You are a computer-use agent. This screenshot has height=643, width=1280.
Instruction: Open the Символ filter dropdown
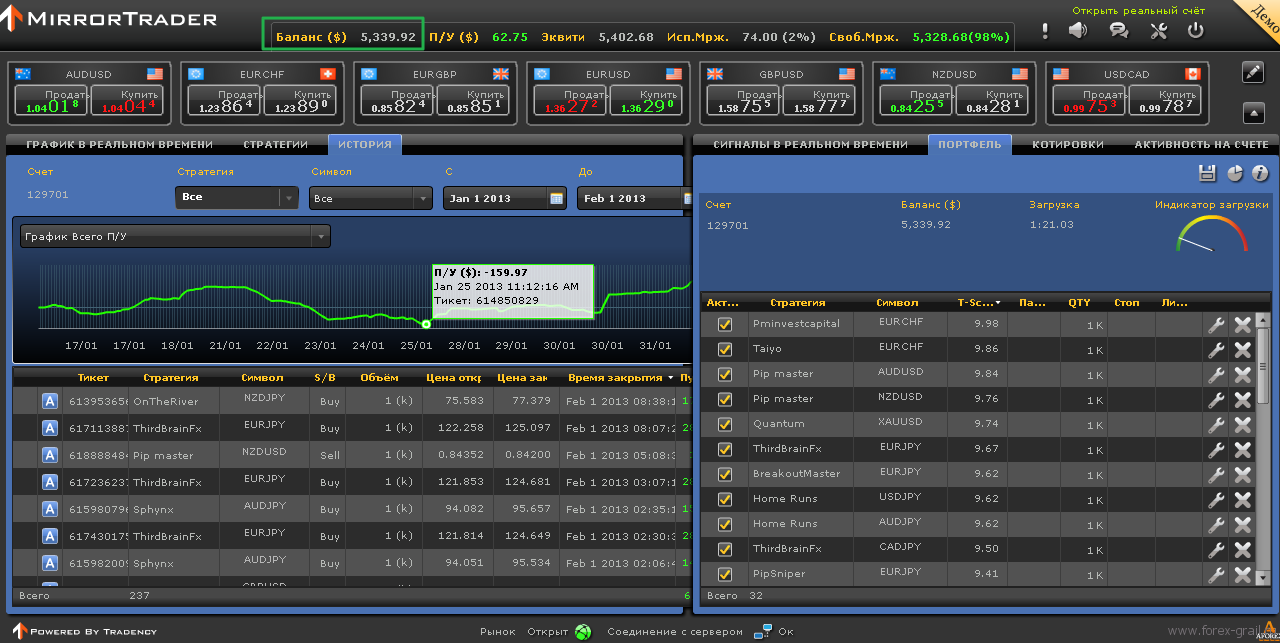tap(371, 198)
